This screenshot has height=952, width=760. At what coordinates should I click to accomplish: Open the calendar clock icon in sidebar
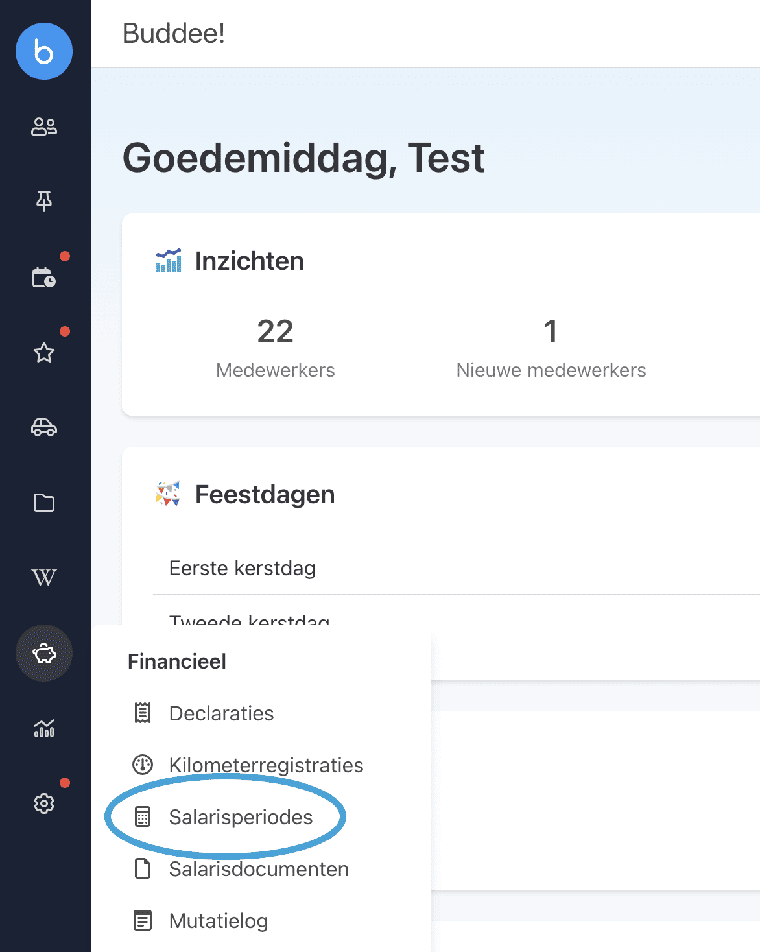pos(44,277)
